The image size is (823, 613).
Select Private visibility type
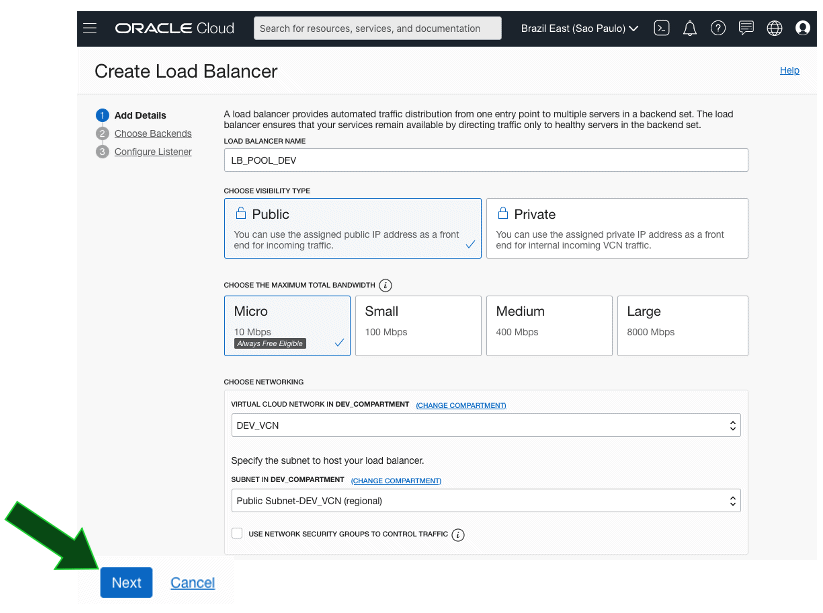617,228
